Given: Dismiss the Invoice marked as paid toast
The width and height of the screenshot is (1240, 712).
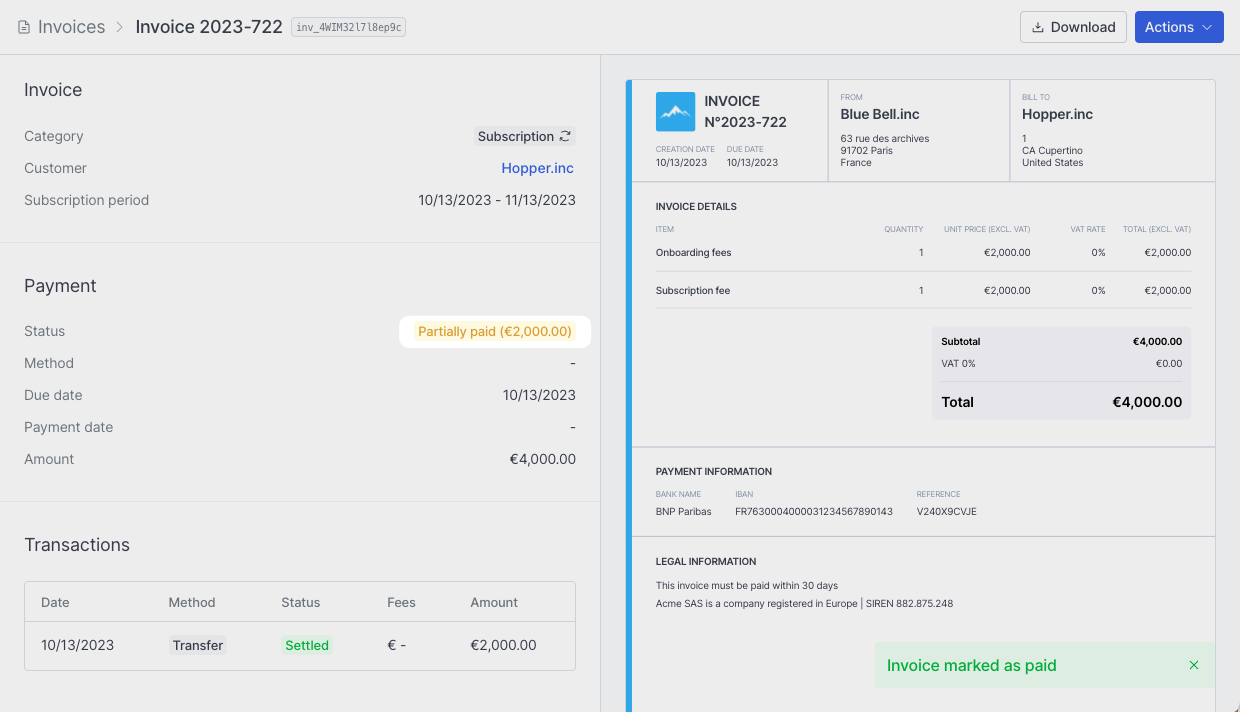Looking at the screenshot, I should click(1194, 665).
